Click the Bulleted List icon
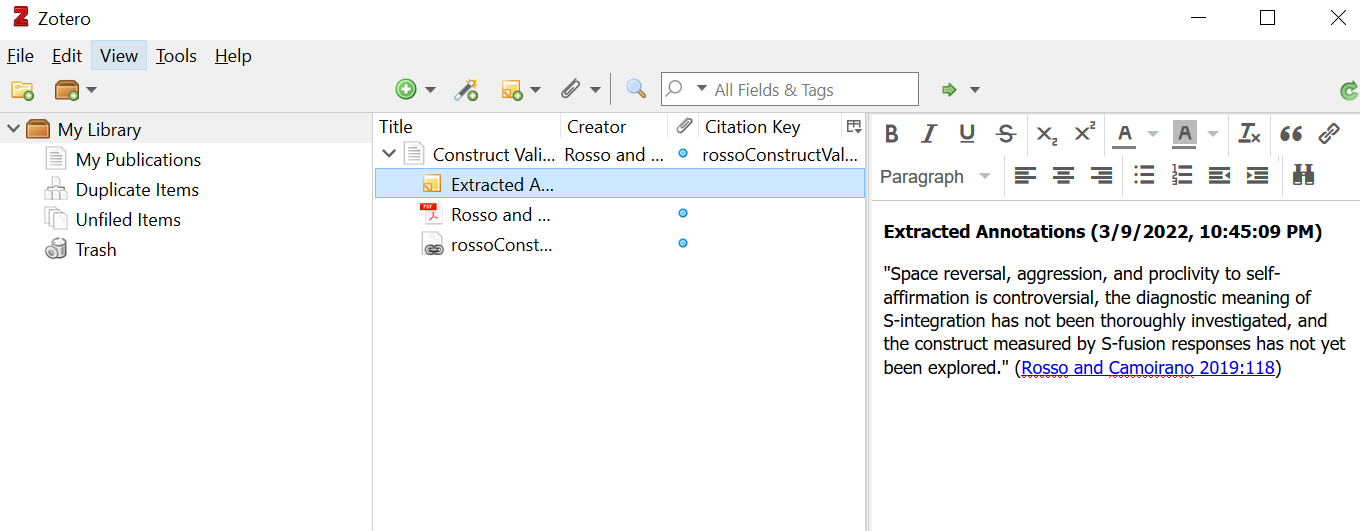 pos(1144,176)
